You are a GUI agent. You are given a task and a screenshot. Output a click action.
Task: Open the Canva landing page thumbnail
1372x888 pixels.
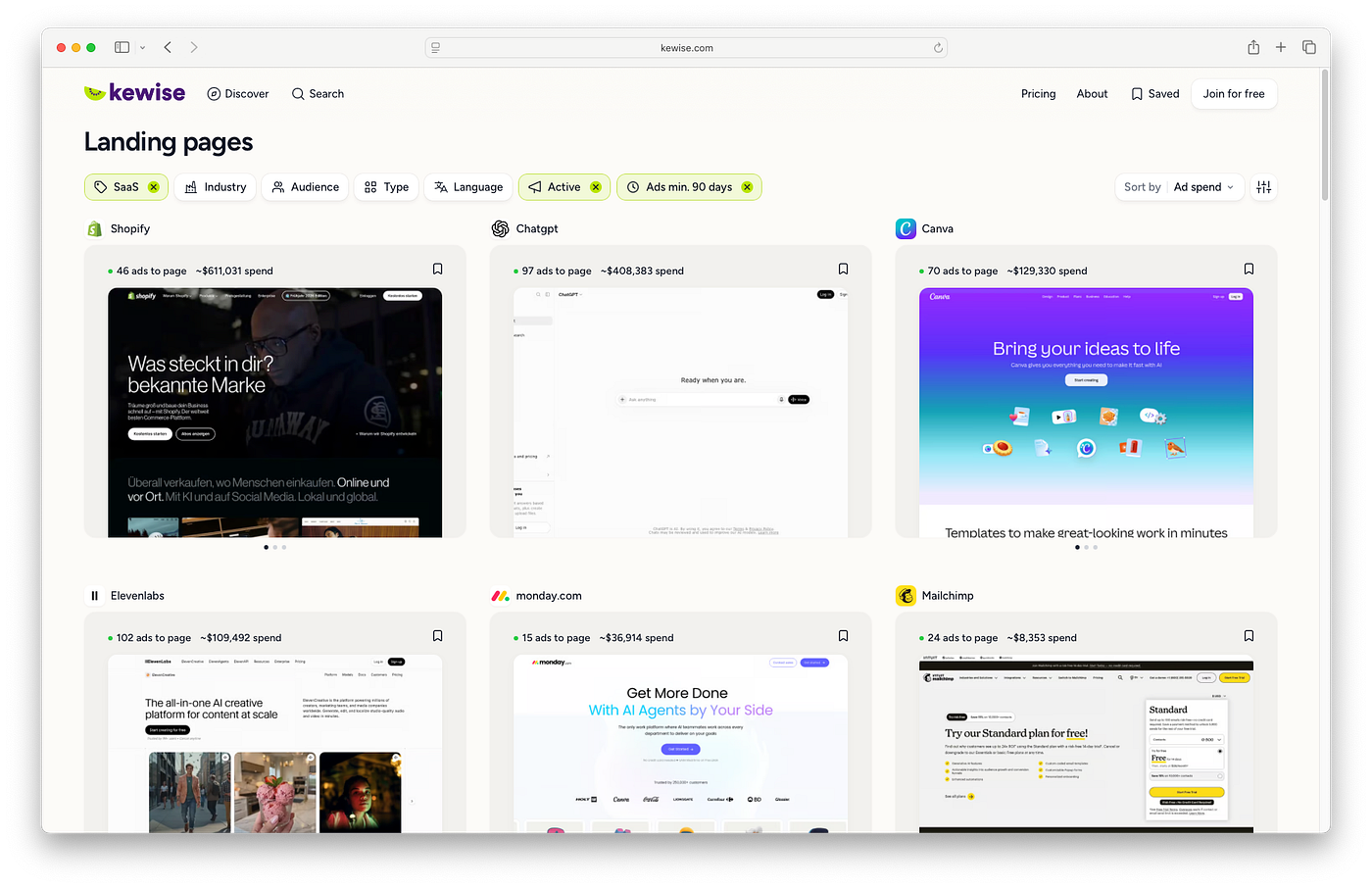pyautogui.click(x=1086, y=413)
